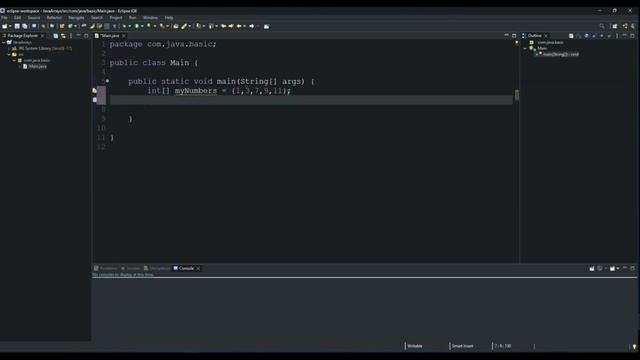This screenshot has width=640, height=360.
Task: Click the Save All toolbar icon
Action: click(24, 26)
